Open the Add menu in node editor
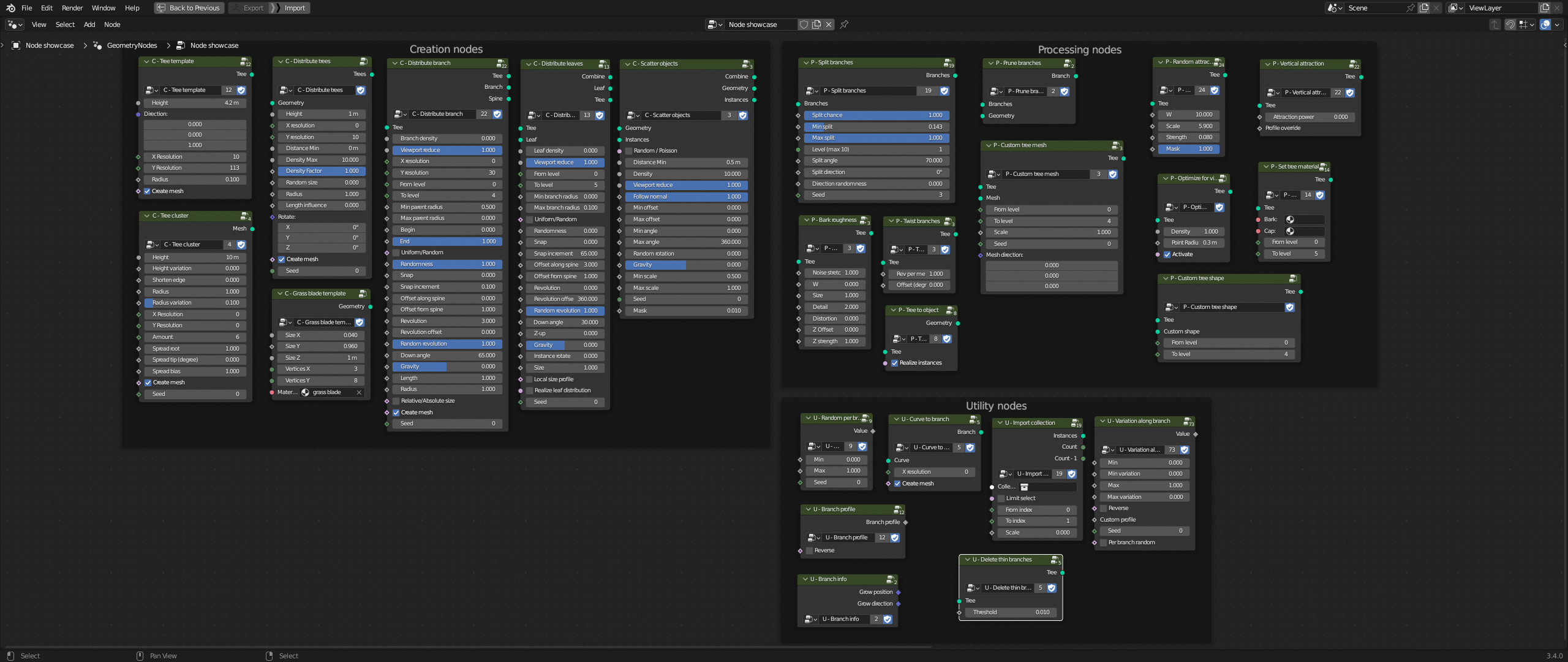This screenshot has width=1568, height=662. (89, 25)
